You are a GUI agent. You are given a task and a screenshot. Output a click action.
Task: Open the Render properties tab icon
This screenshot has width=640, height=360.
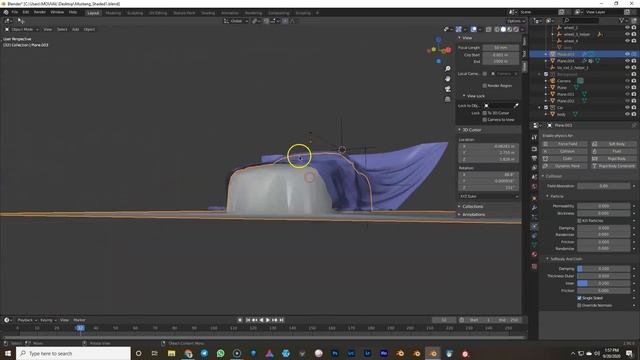point(534,149)
